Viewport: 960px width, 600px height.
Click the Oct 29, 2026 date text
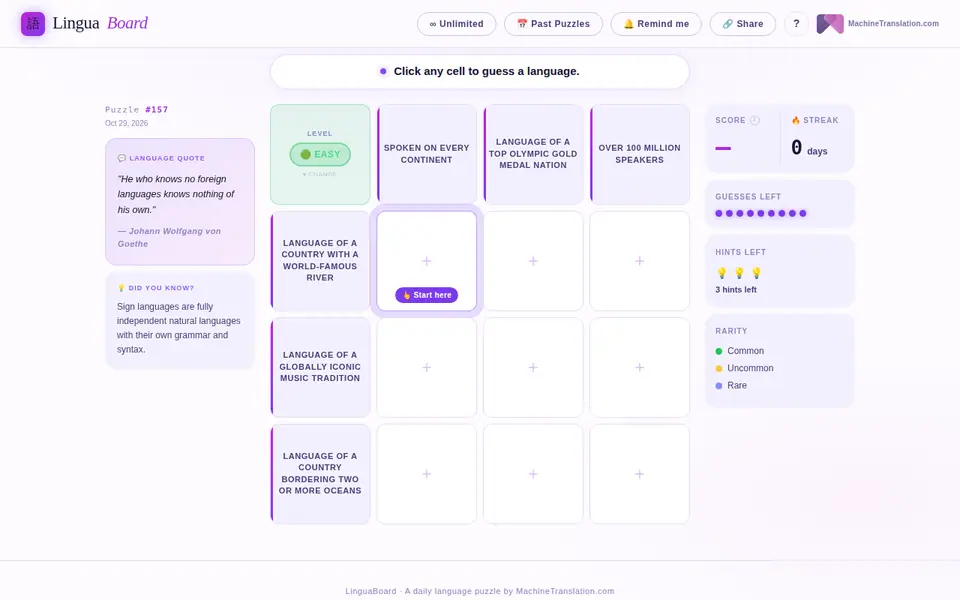pyautogui.click(x=126, y=123)
